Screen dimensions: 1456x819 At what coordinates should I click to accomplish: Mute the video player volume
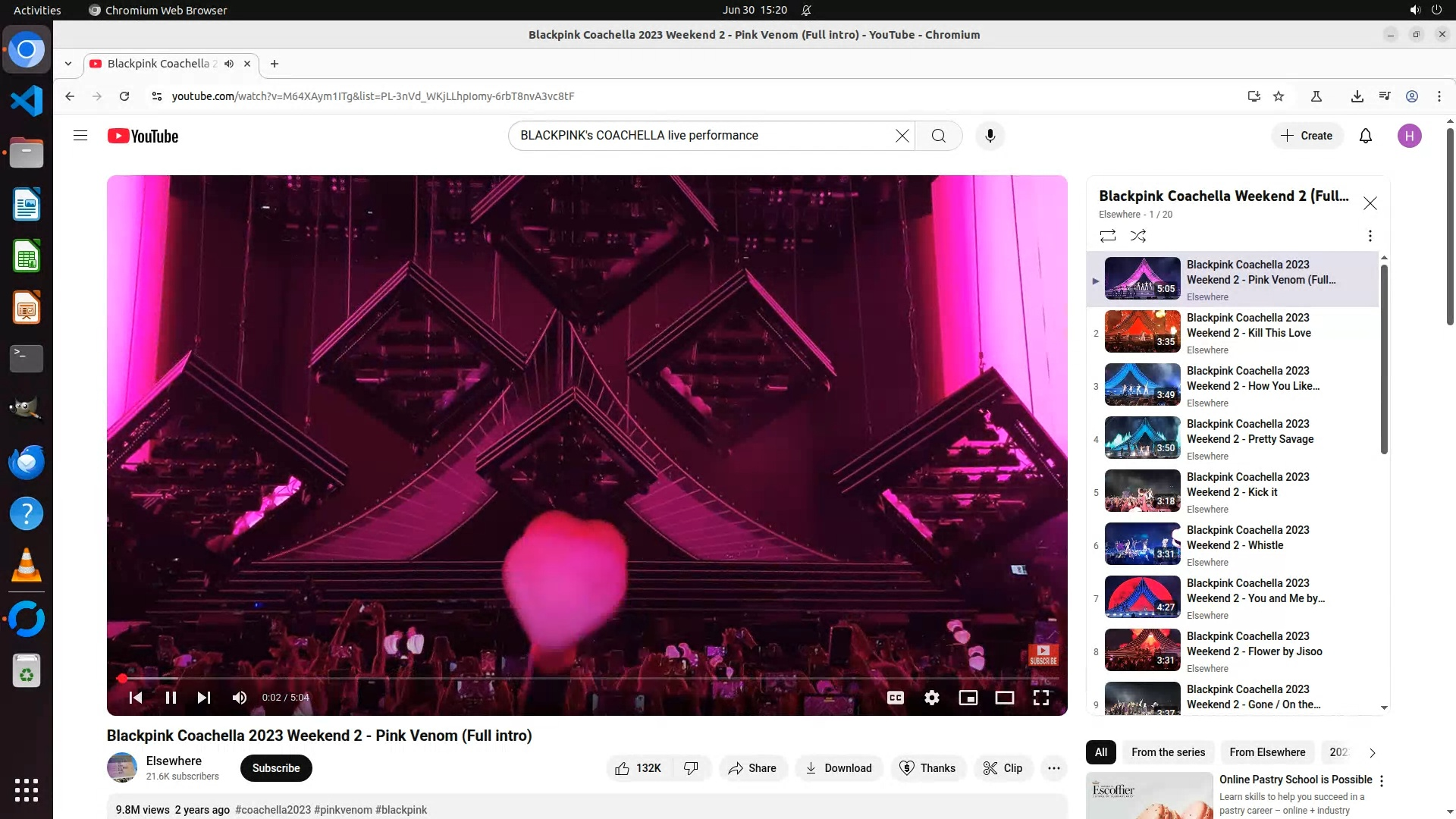(240, 698)
